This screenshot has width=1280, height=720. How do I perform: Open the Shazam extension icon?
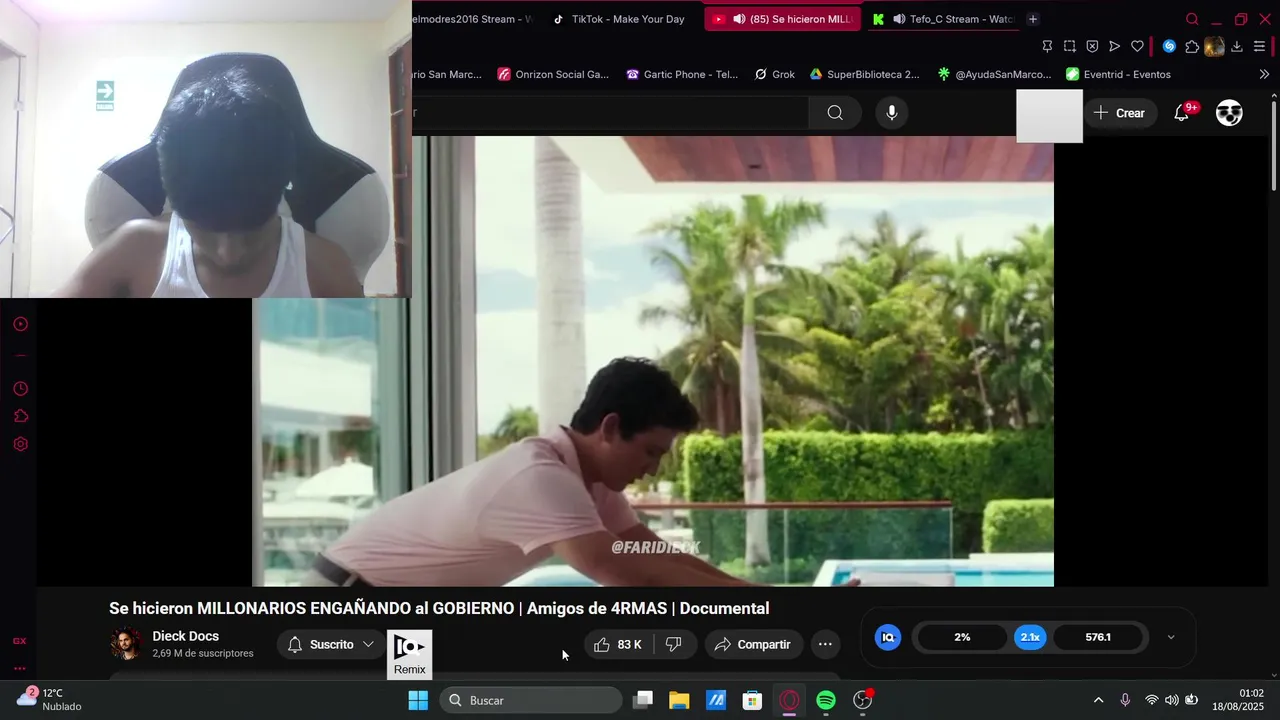[x=1169, y=46]
